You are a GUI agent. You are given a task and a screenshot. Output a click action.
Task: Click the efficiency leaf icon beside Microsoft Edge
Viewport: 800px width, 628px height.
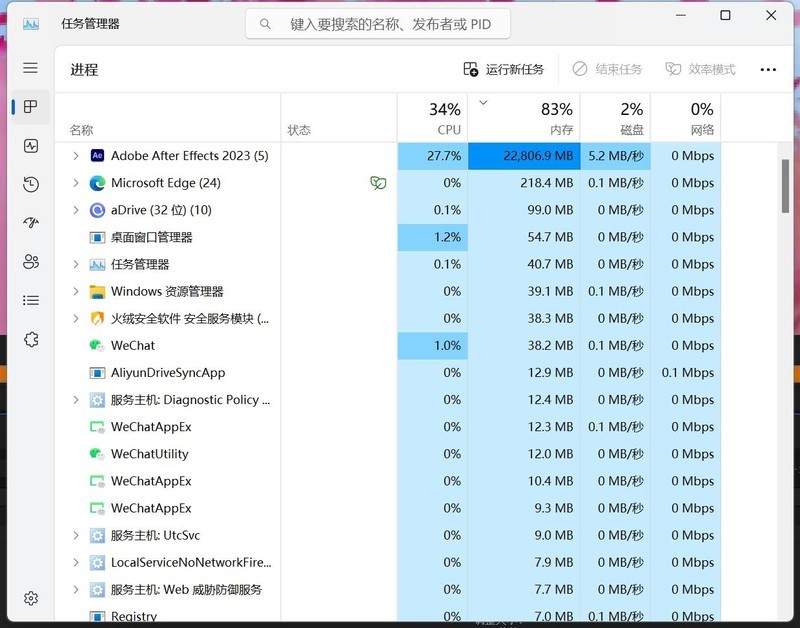coord(379,183)
